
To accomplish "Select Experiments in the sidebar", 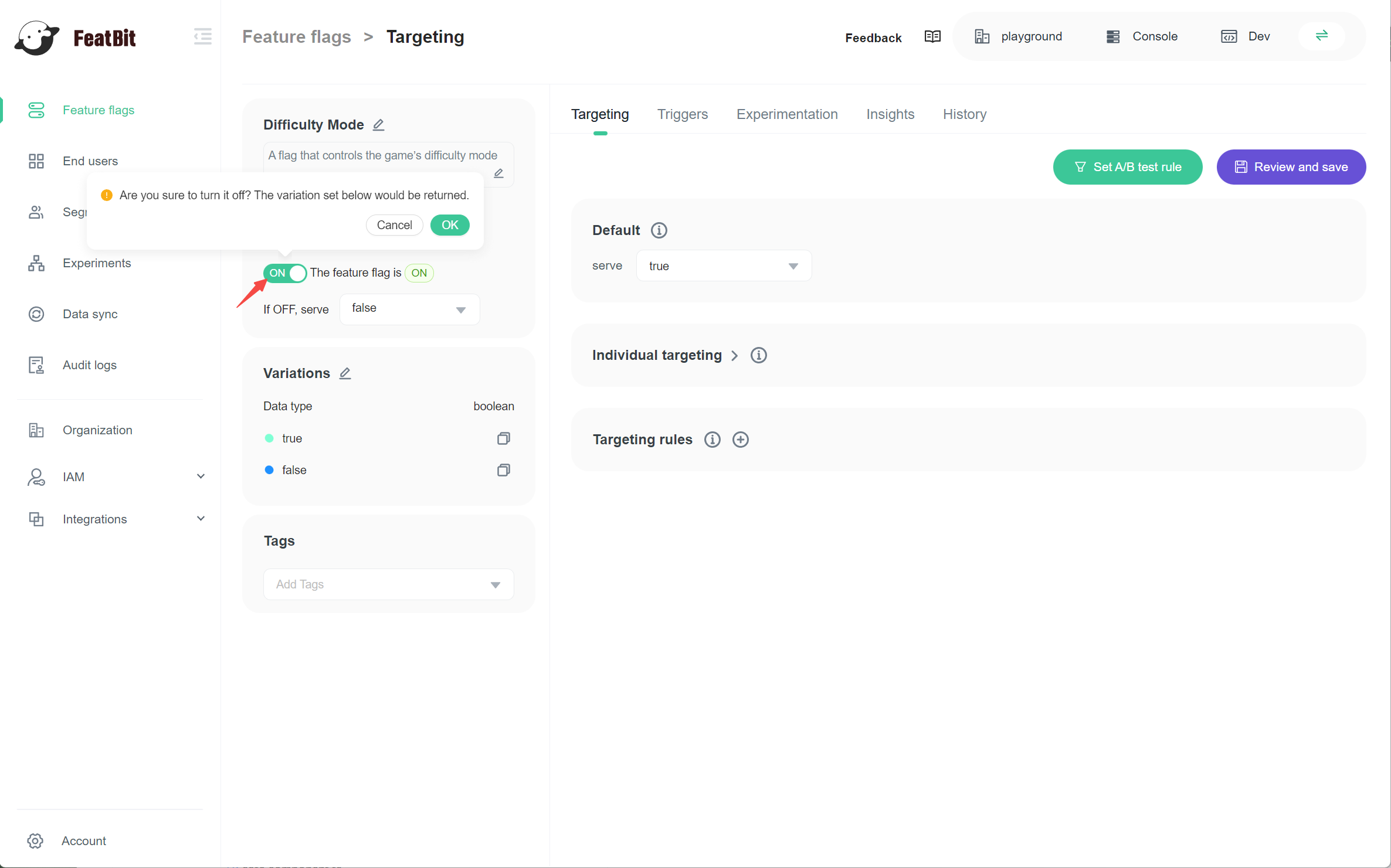I will pos(97,263).
